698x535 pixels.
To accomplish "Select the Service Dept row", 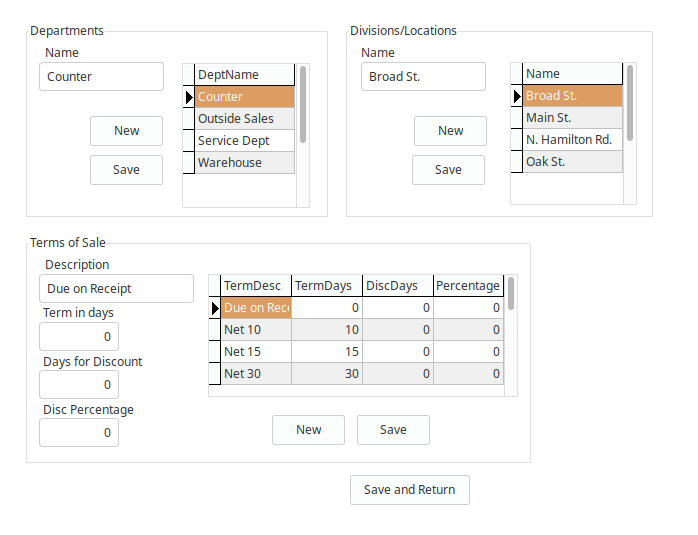I will click(244, 141).
